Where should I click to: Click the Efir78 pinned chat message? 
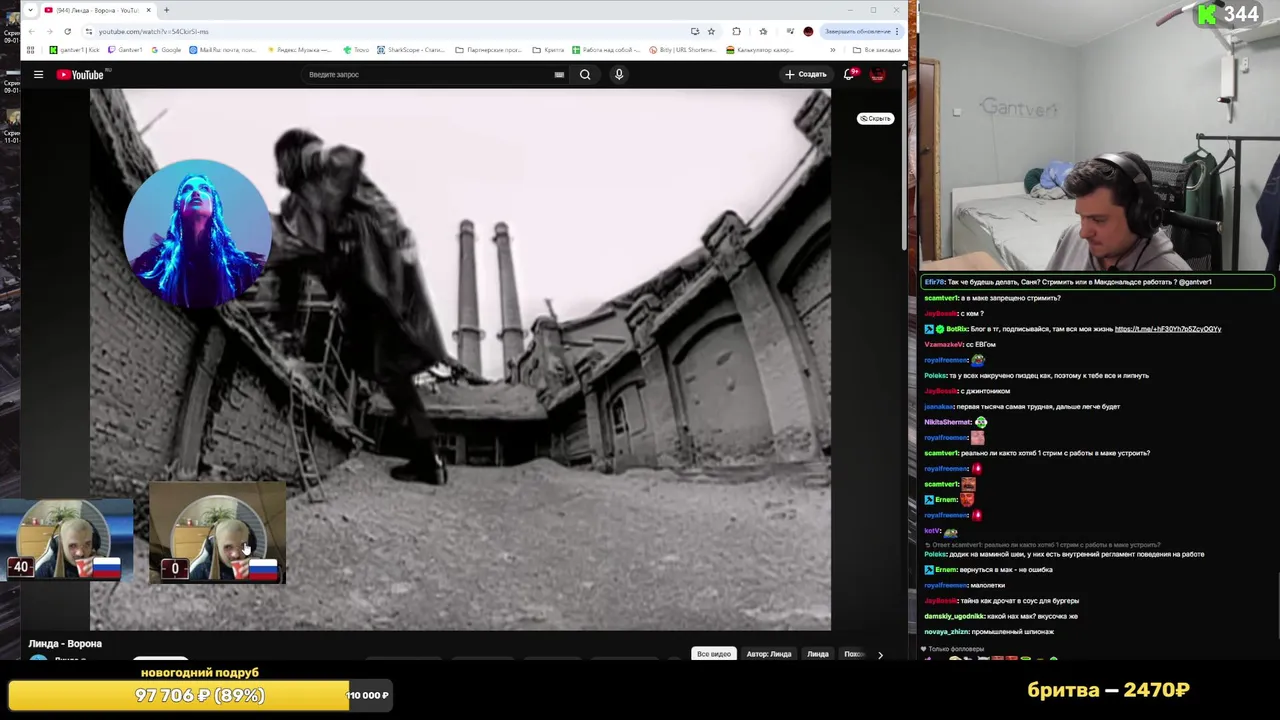1097,282
